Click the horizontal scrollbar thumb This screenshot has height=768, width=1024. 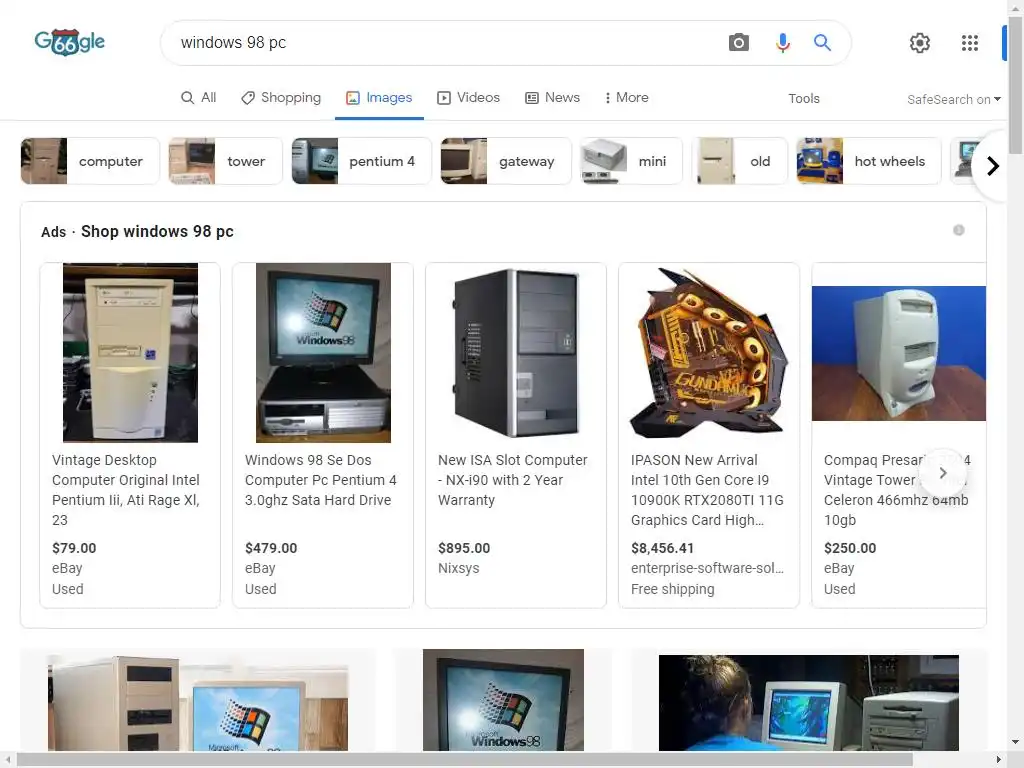pos(464,760)
